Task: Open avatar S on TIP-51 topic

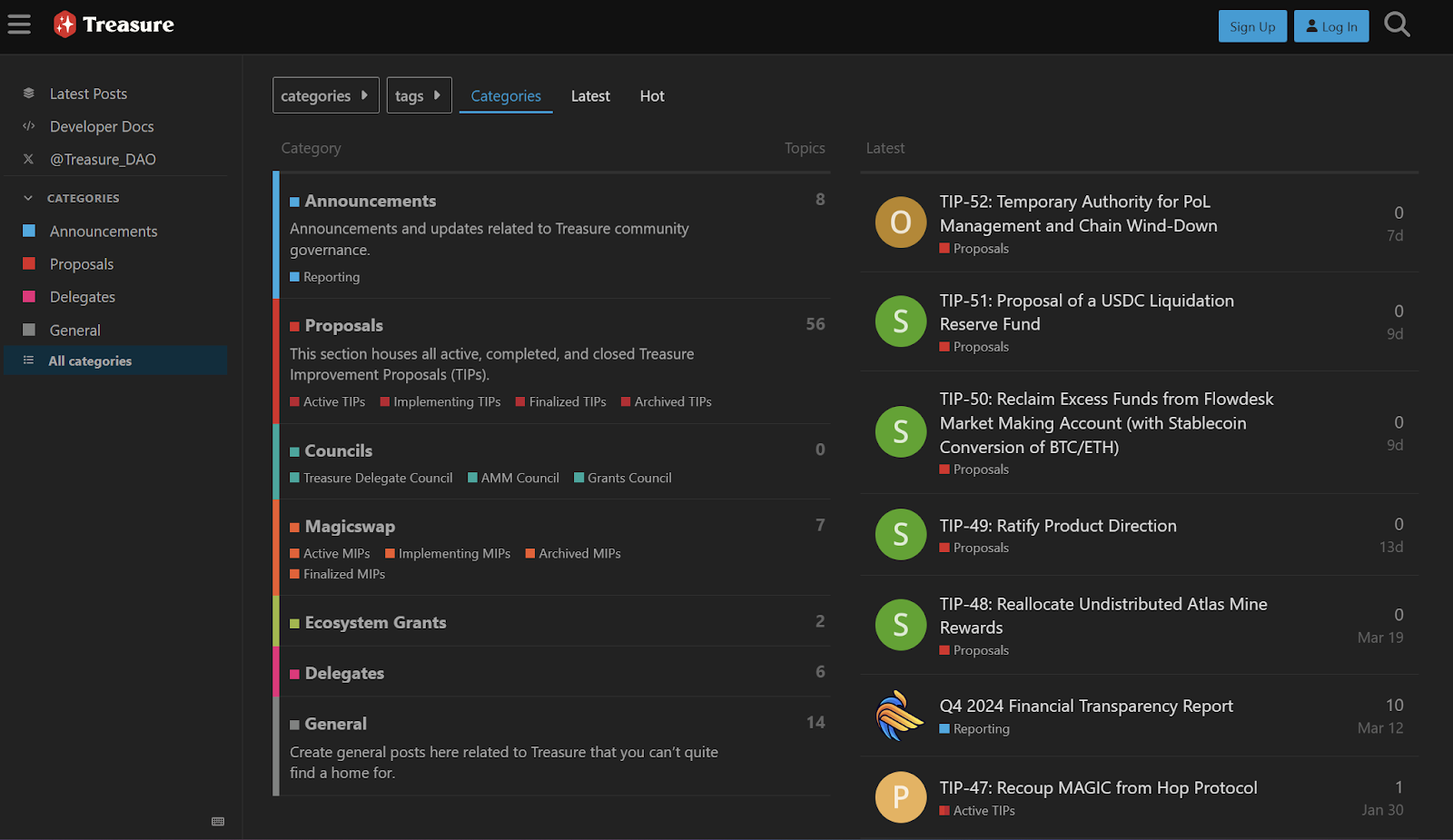Action: 901,321
